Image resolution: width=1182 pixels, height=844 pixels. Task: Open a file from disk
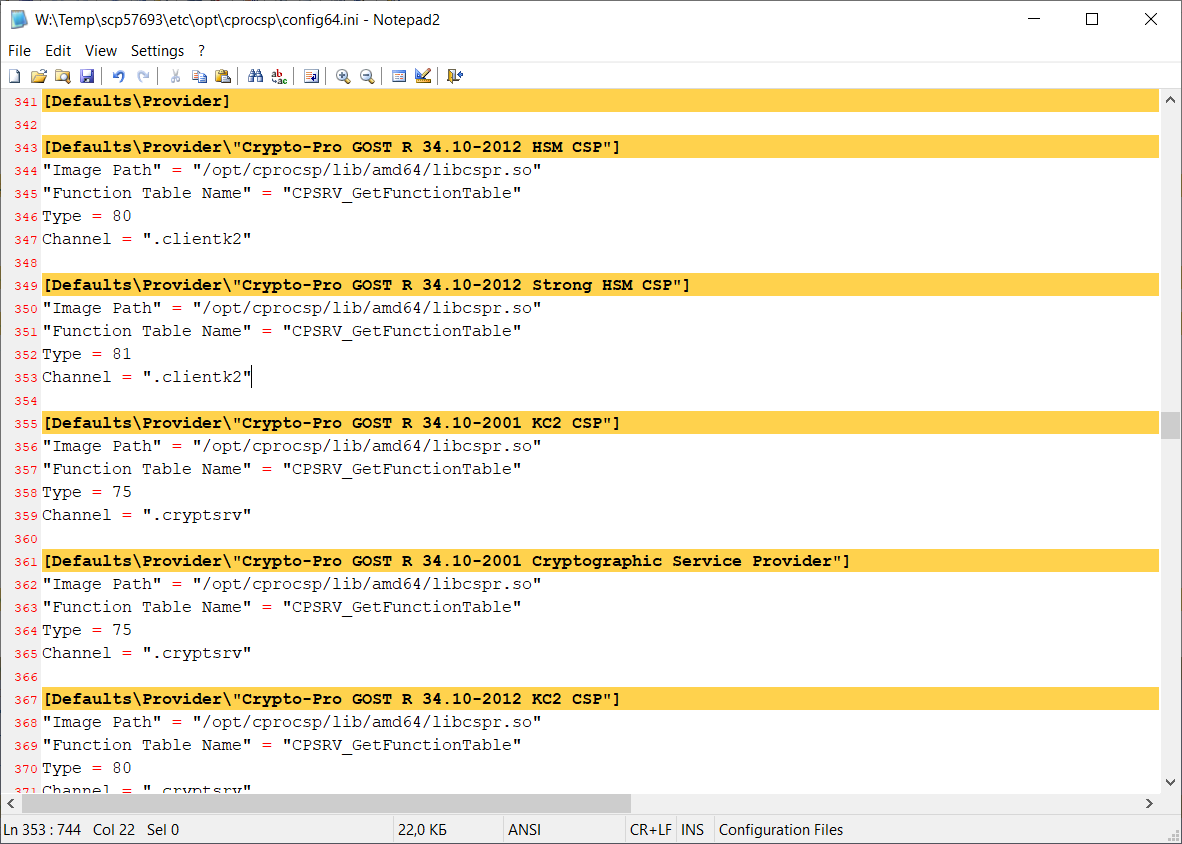(x=39, y=76)
